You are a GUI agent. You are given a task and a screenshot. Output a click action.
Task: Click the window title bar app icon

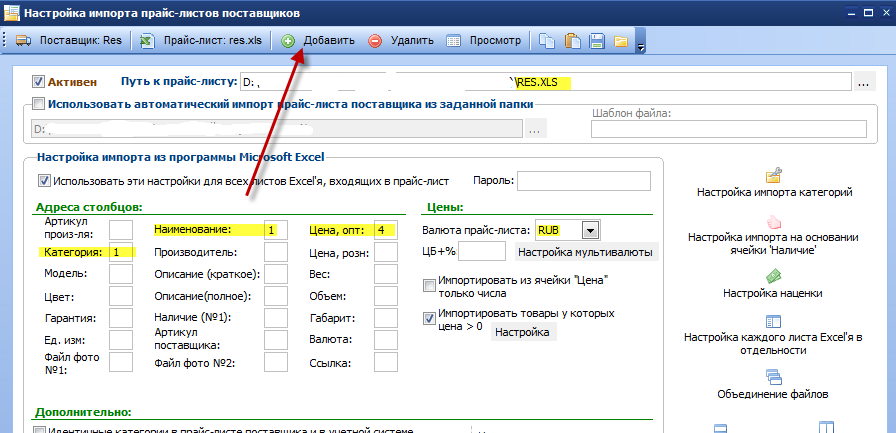click(x=12, y=12)
